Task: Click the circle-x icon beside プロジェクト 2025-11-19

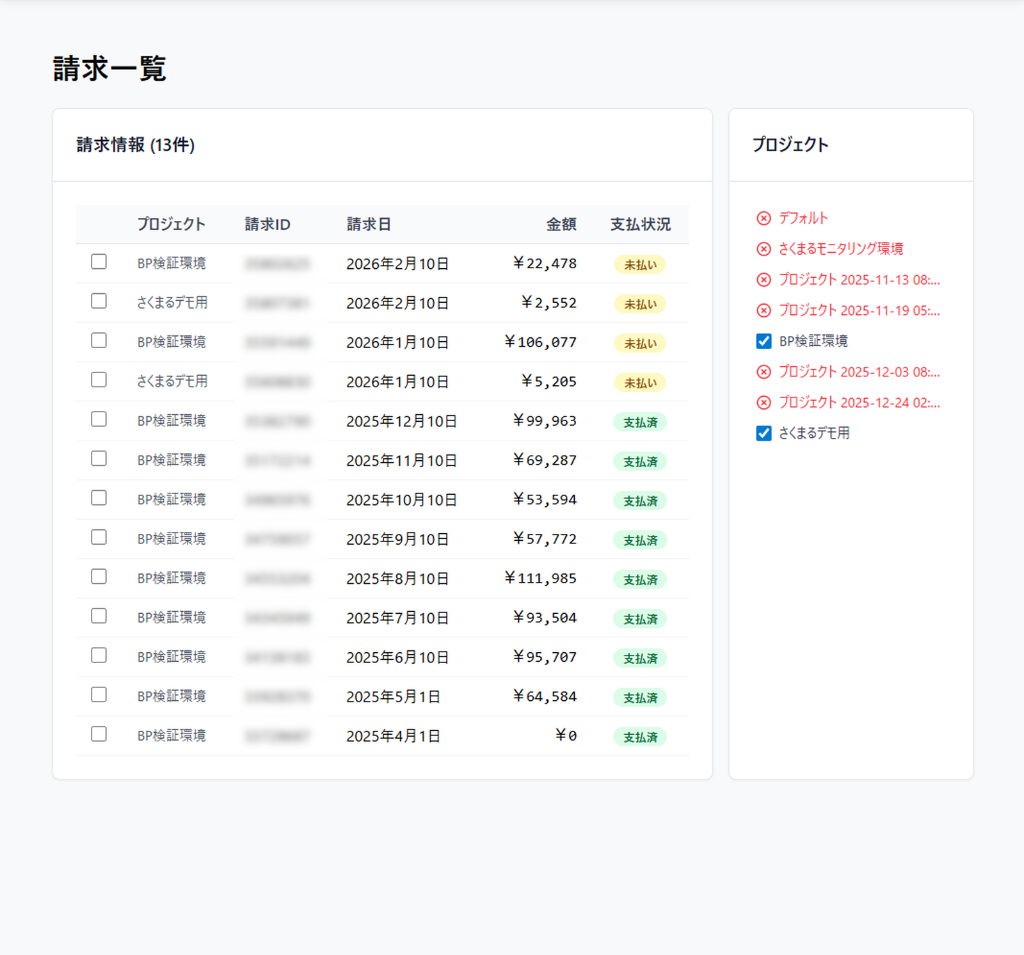Action: tap(763, 310)
